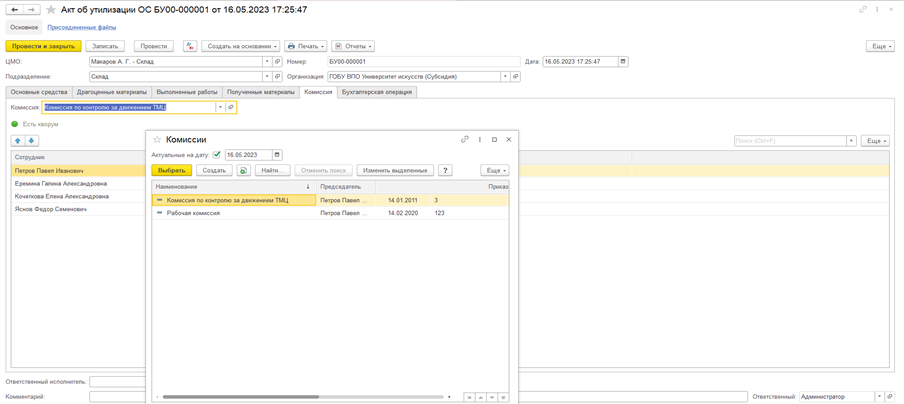904x404 pixels.
Task: Open the Комиссии window's vertical dots menu
Action: click(x=480, y=139)
